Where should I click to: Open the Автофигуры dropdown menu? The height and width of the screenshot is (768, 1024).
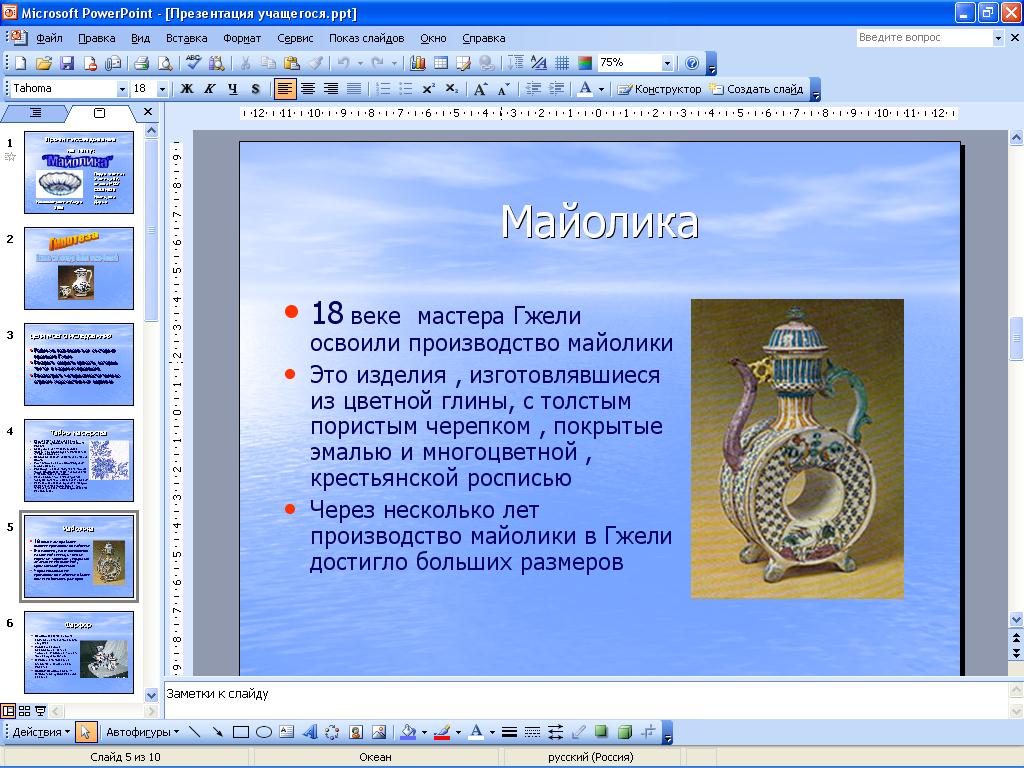[142, 732]
